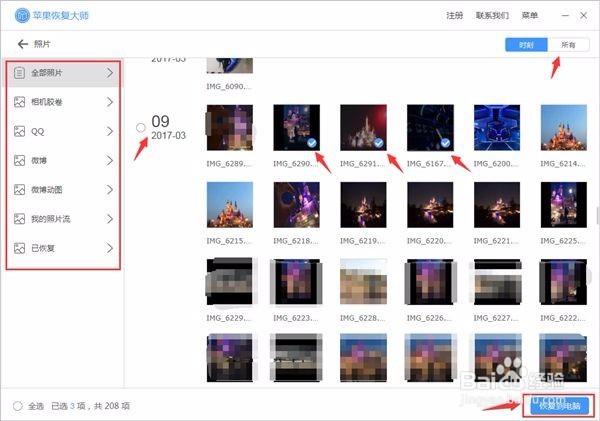Image resolution: width=600 pixels, height=421 pixels.
Task: Click the IMG_6291 file name label
Action: (x=363, y=164)
